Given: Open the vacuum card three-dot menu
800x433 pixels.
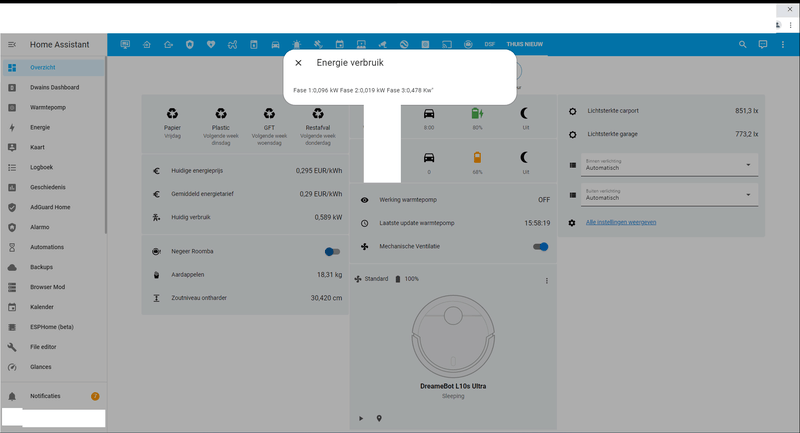Looking at the screenshot, I should coord(546,281).
